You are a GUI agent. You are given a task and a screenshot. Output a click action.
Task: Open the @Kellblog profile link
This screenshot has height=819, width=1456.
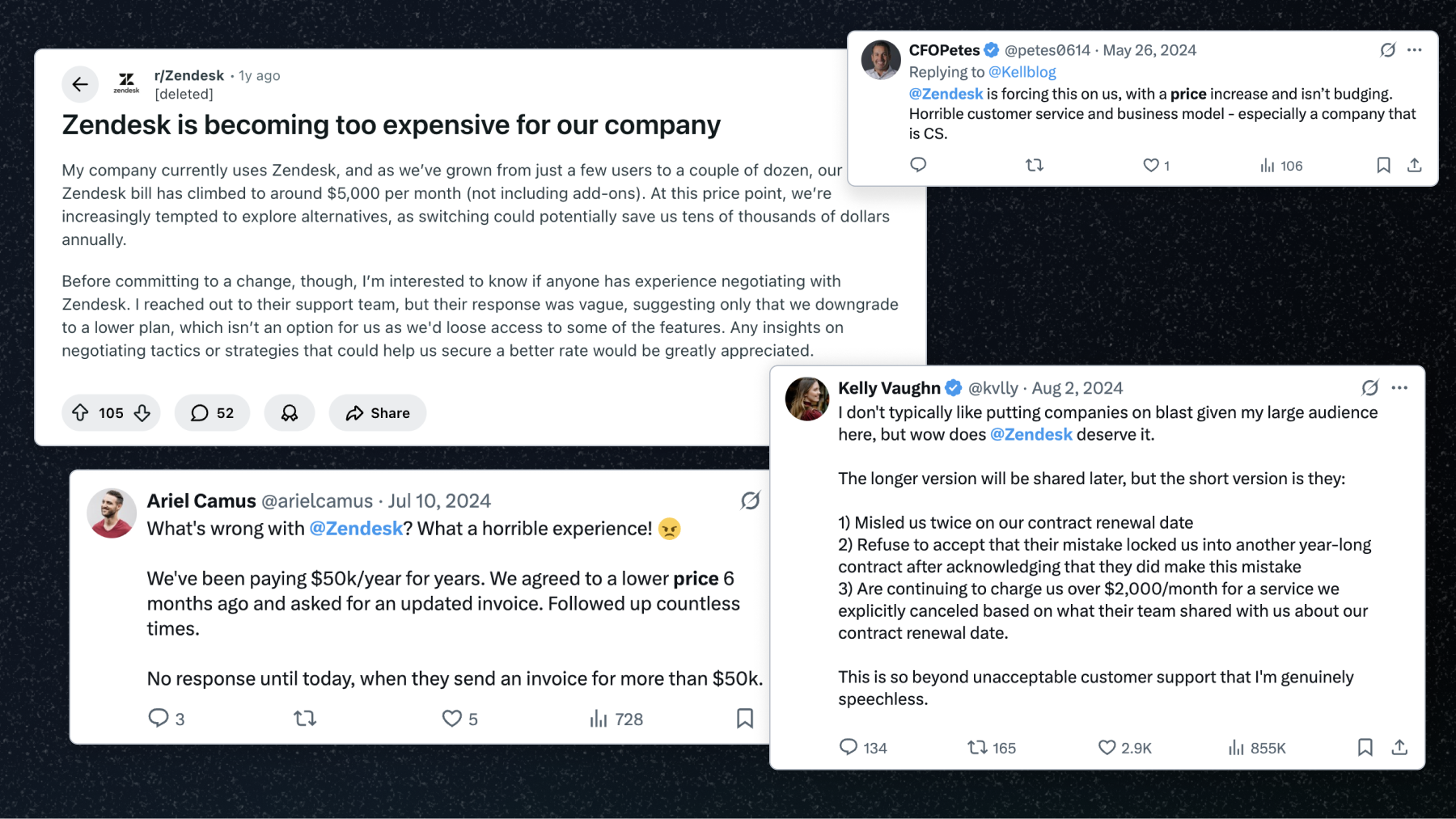[x=1022, y=71]
